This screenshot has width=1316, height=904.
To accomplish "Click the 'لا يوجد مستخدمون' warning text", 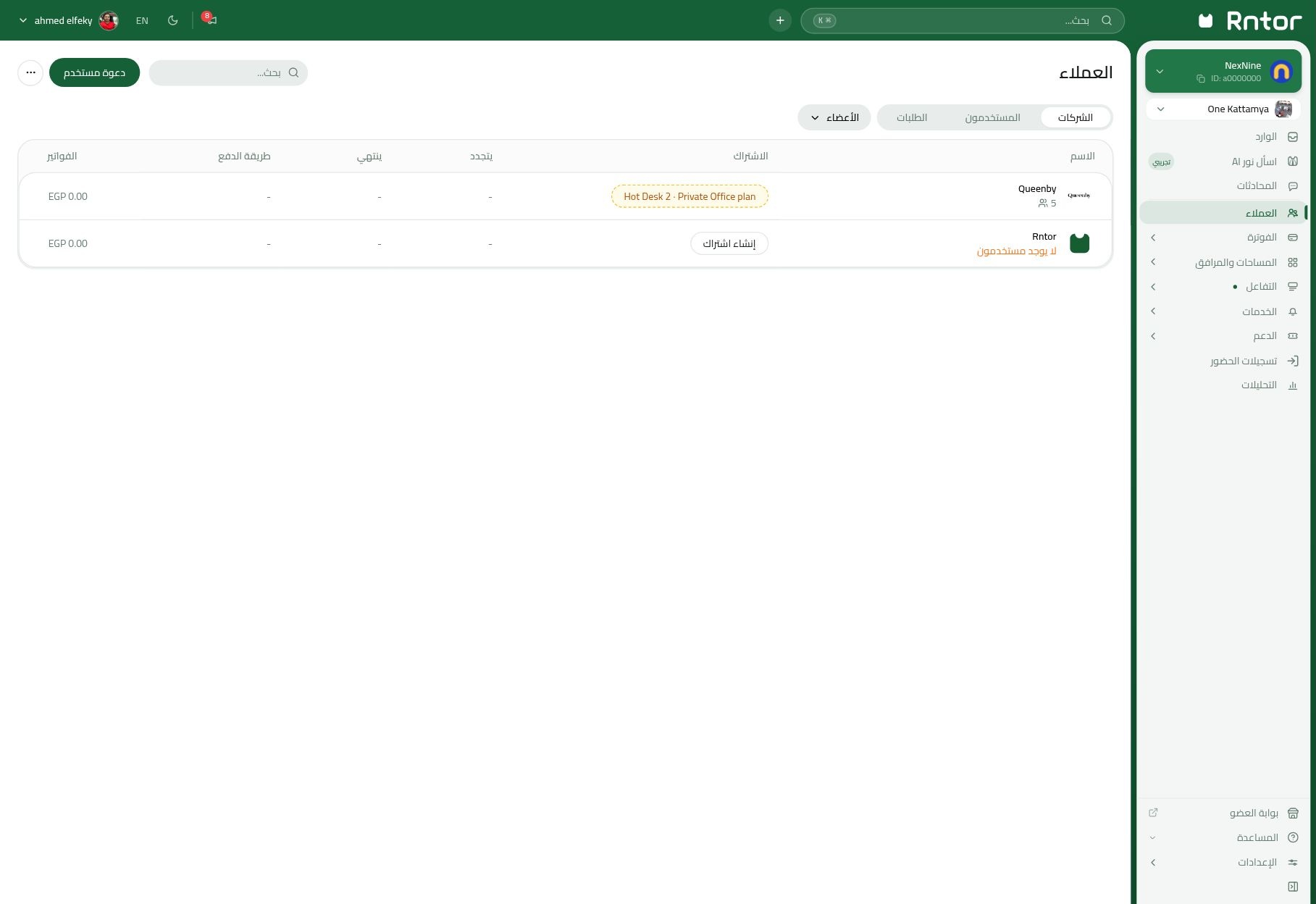I will click(1017, 251).
